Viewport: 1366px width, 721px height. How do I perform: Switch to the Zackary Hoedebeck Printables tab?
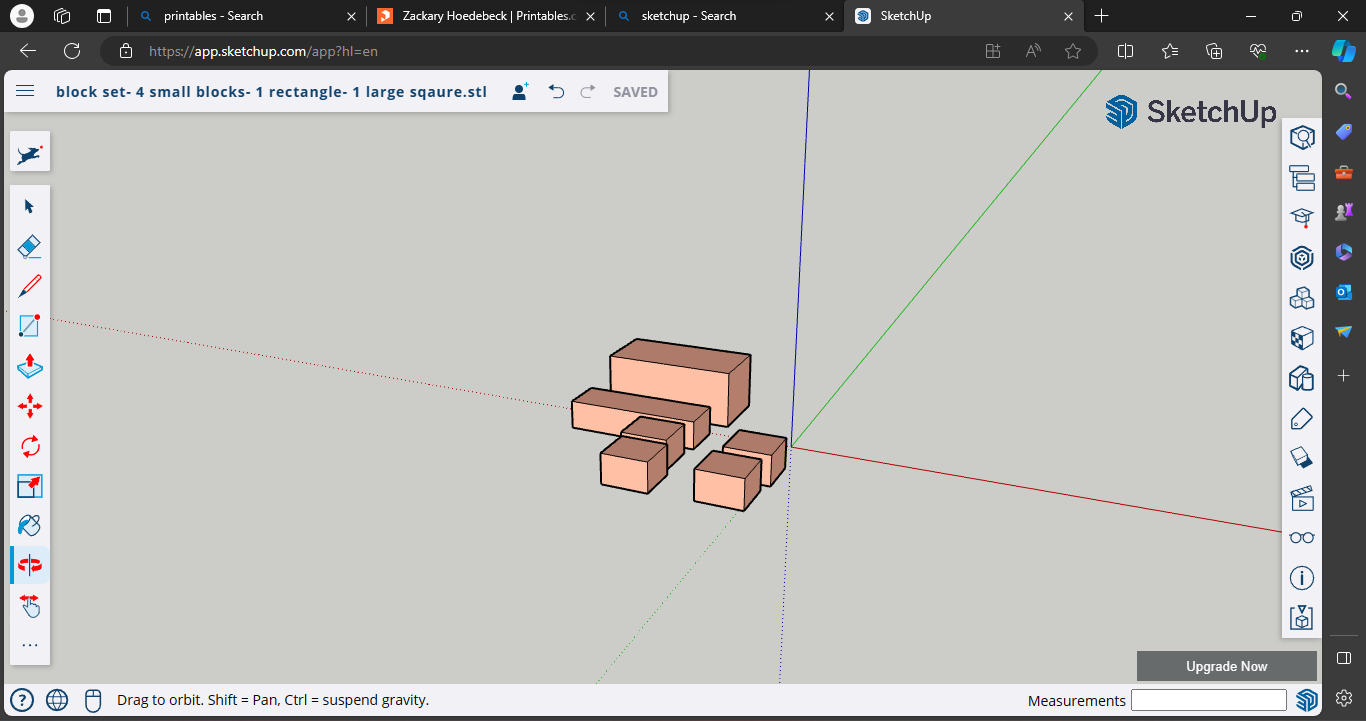[480, 16]
